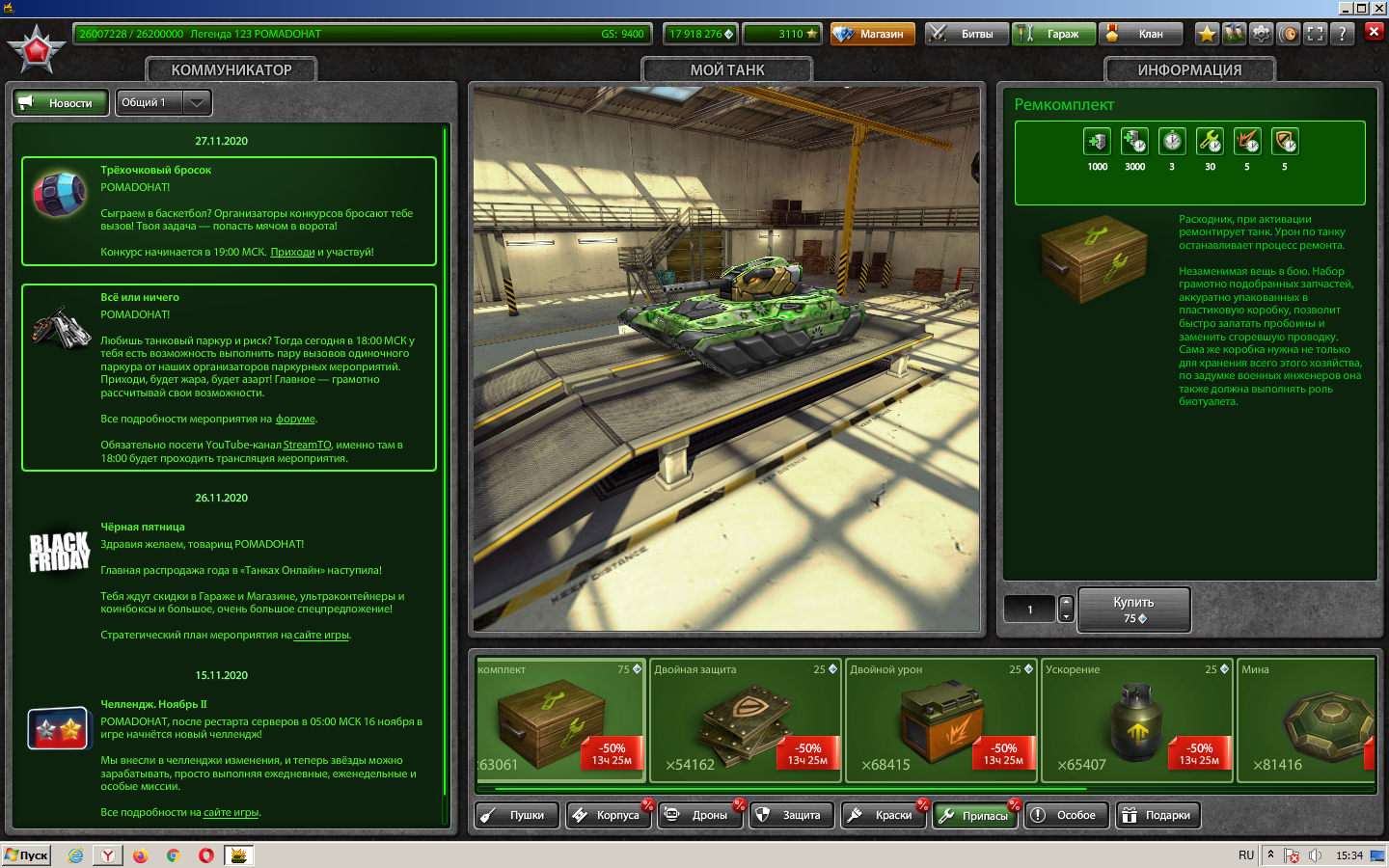The image size is (1389, 868).
Task: Select the Двойная защита supply card
Action: click(x=746, y=719)
